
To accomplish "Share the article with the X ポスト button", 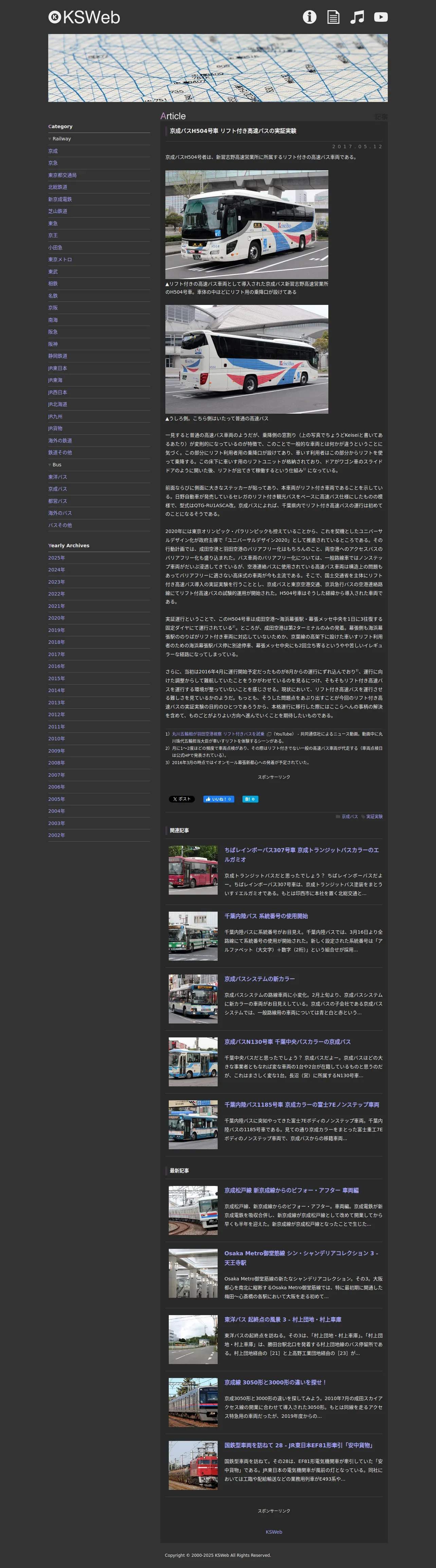I will [x=182, y=799].
